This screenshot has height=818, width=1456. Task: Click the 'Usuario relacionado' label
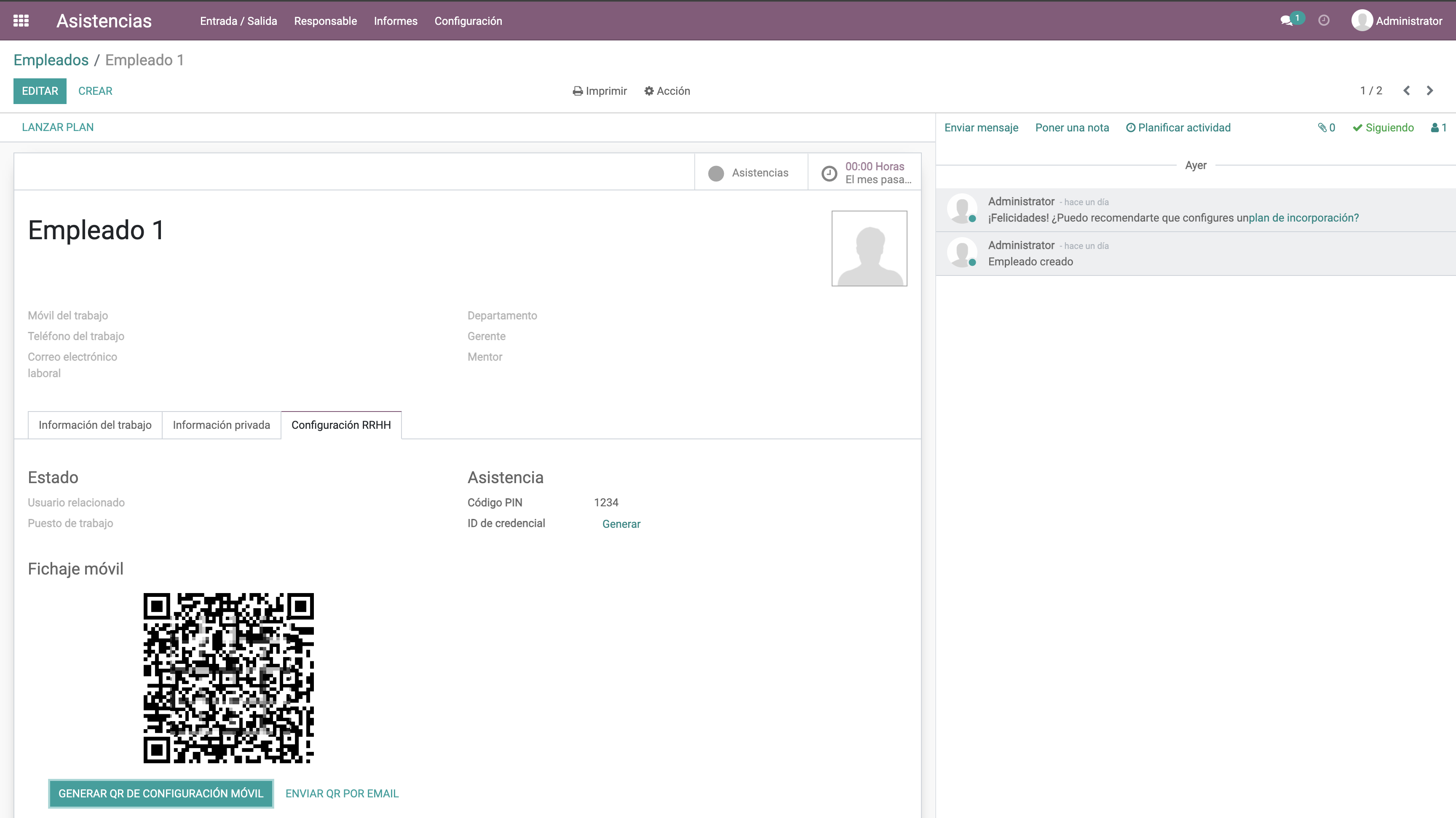pyautogui.click(x=76, y=503)
